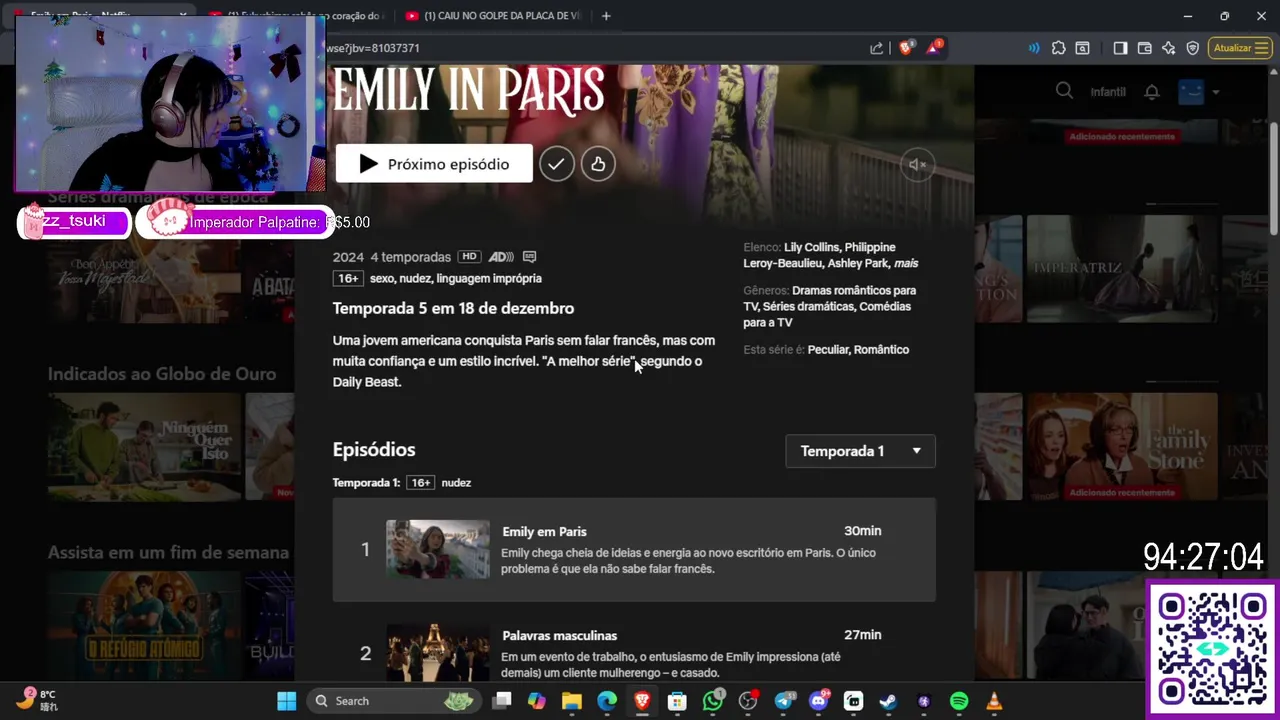1280x720 pixels.
Task: Click the Netflix profile avatar
Action: tap(1191, 92)
